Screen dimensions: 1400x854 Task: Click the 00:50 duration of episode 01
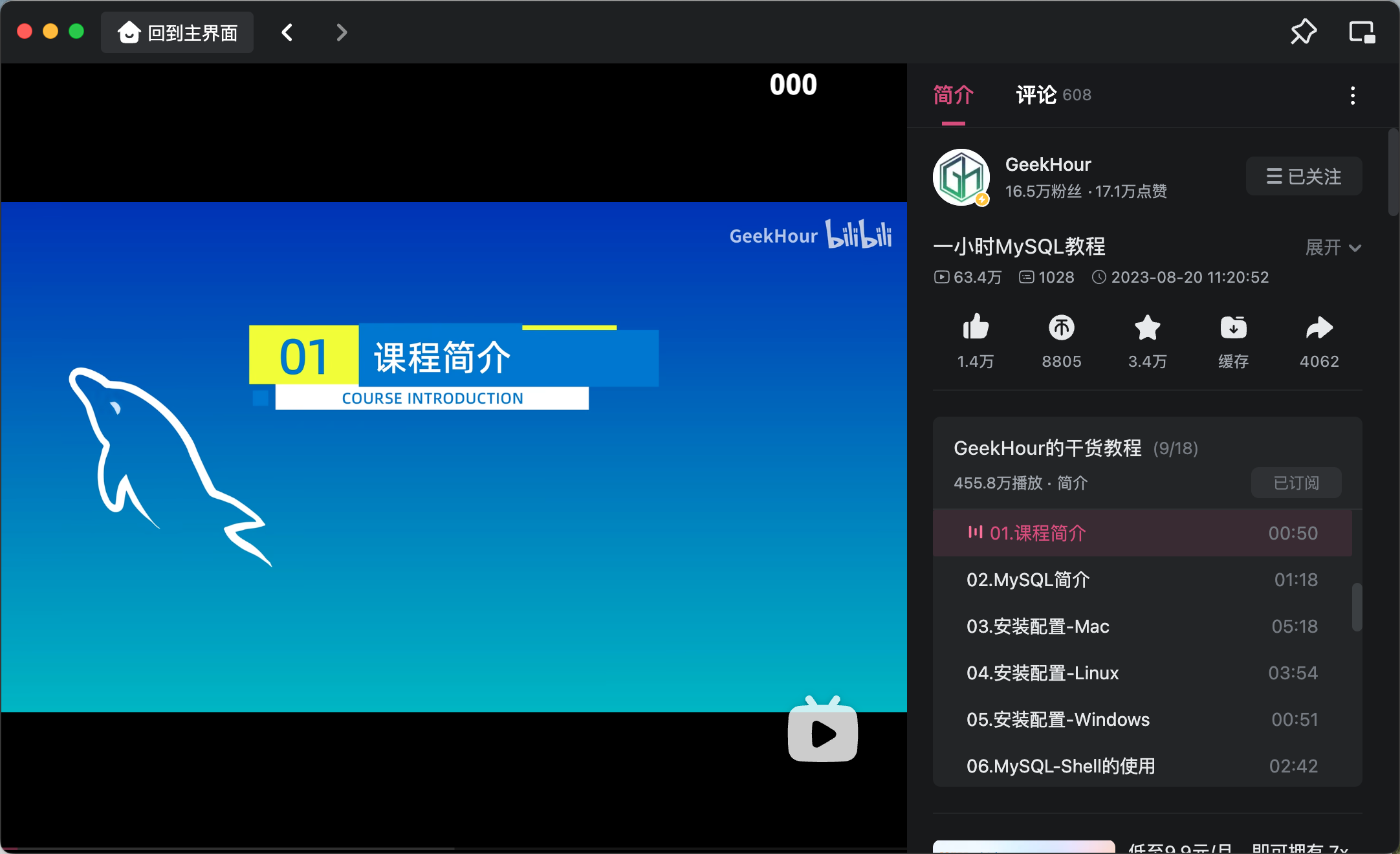(1293, 533)
